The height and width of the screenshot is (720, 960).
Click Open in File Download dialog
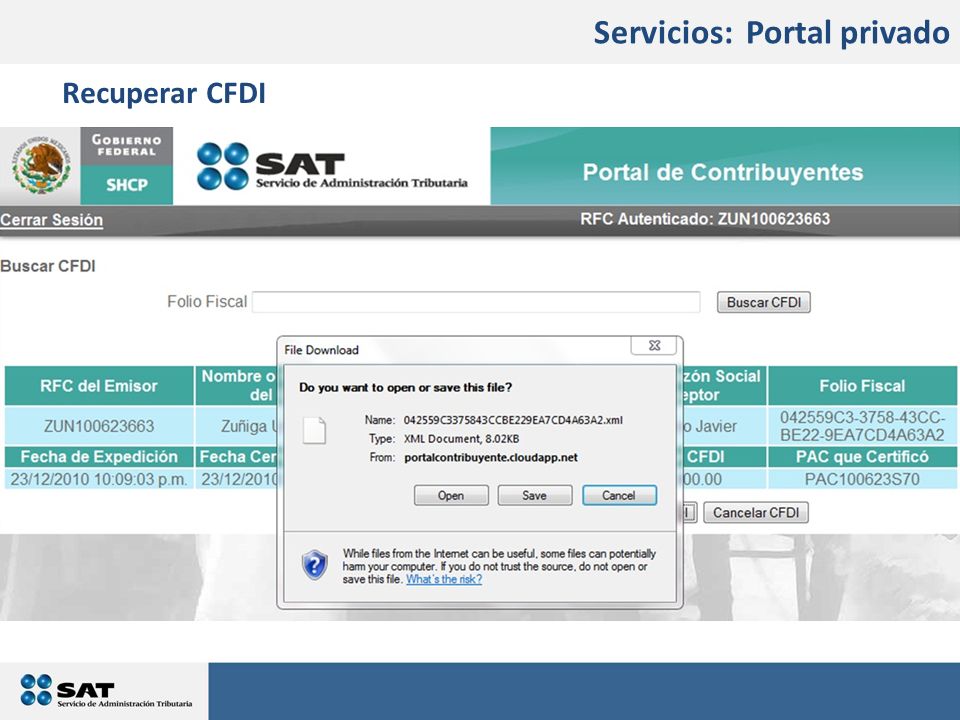pos(451,495)
